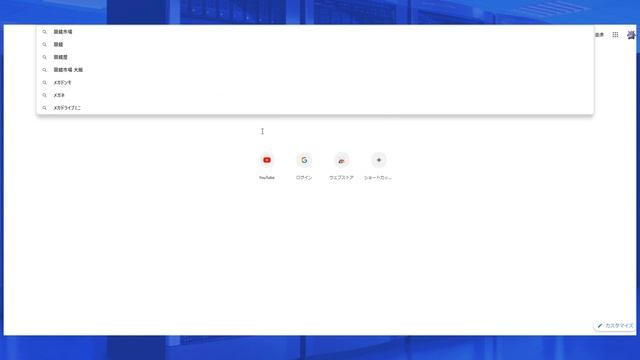Open the Google apps grid
This screenshot has height=360, width=640.
(615, 35)
